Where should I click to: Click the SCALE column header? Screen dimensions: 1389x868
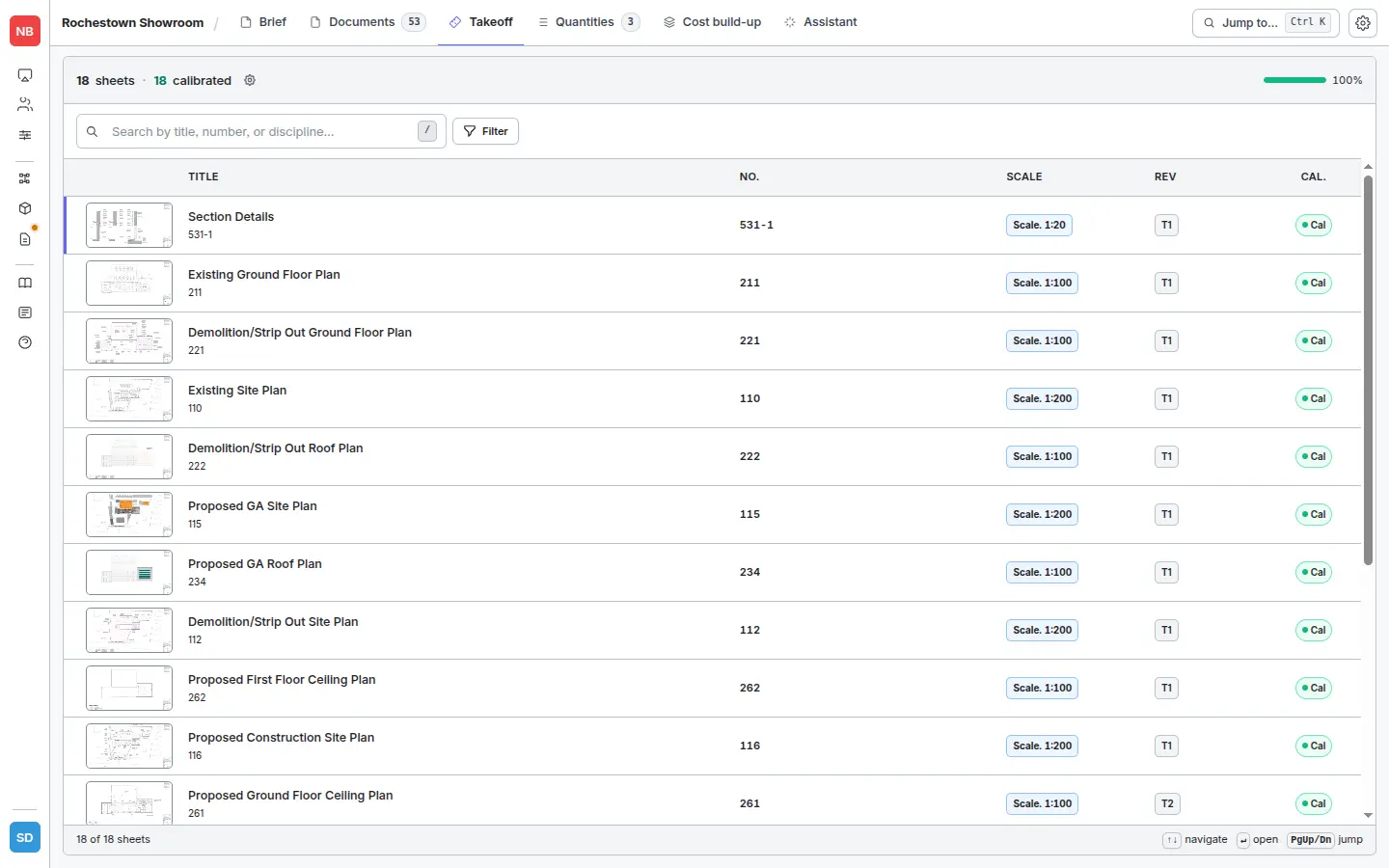1024,176
